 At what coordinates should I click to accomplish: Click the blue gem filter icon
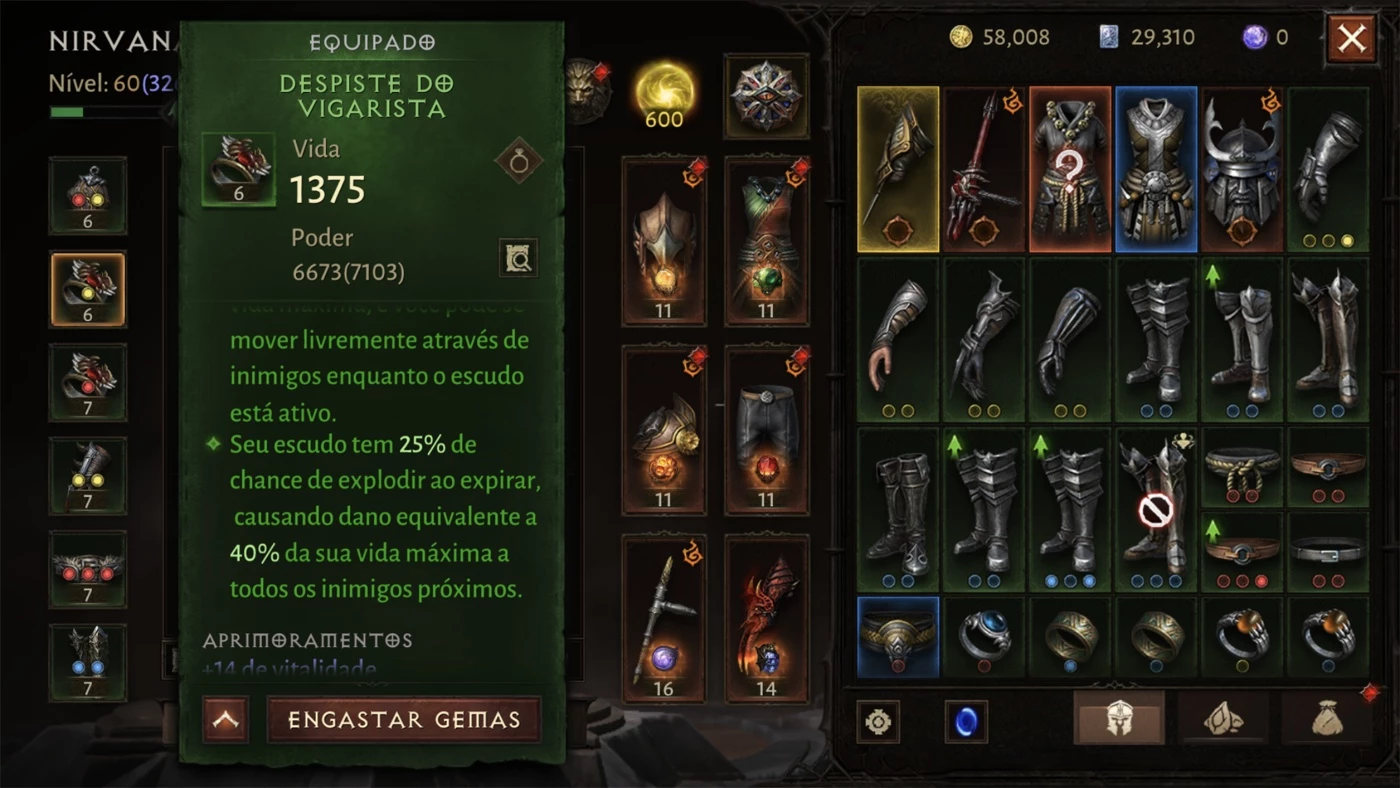tap(966, 721)
